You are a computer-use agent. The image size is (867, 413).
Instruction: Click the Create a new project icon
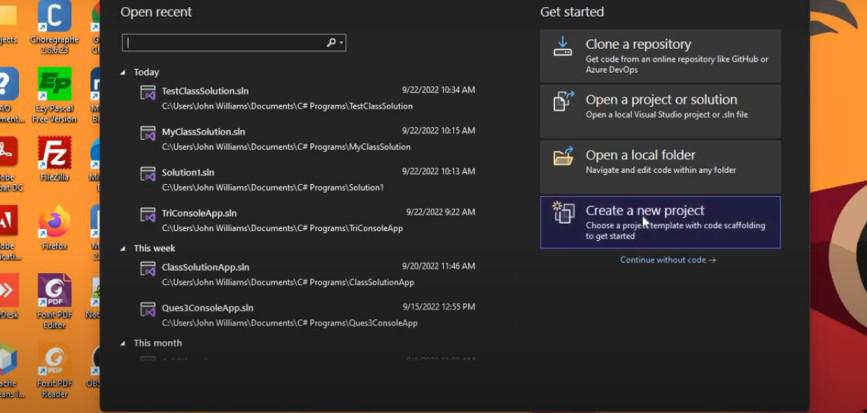tap(563, 212)
